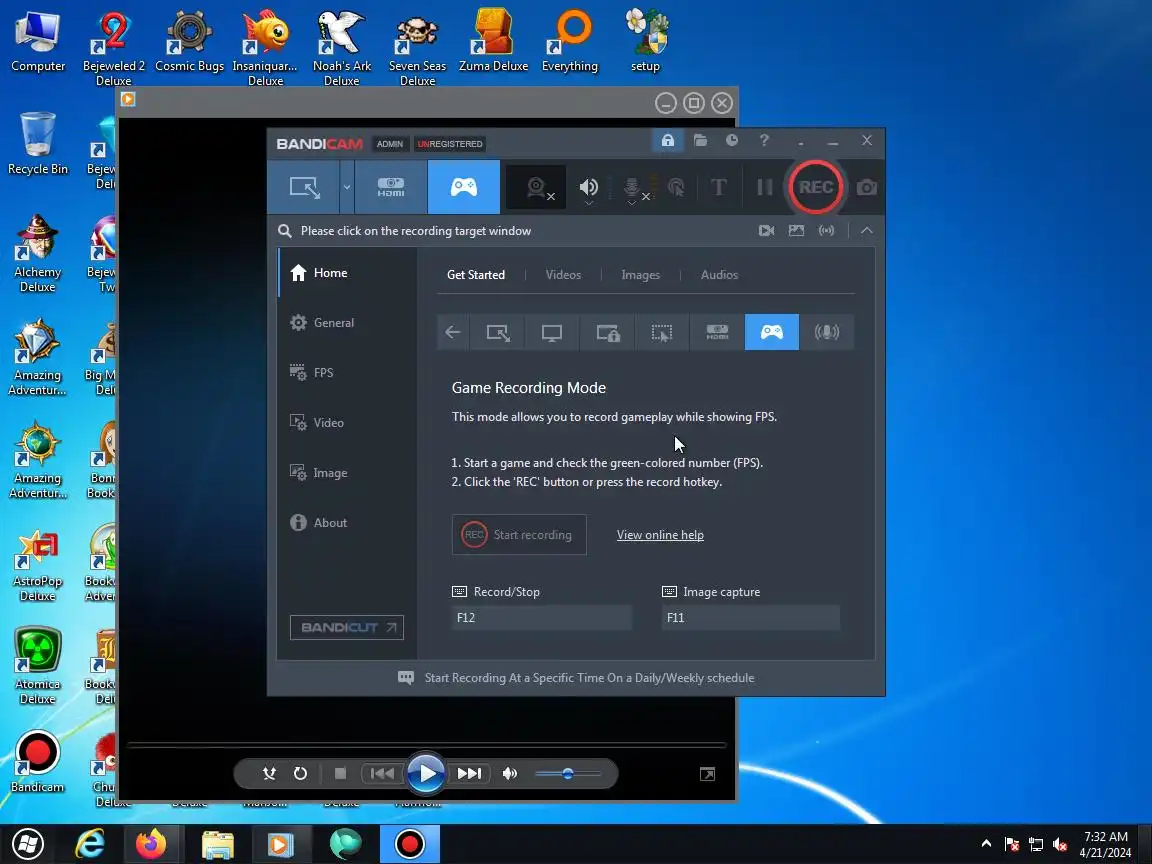1152x864 pixels.
Task: Click the Record/Stop hotkey F12 field
Action: click(541, 618)
